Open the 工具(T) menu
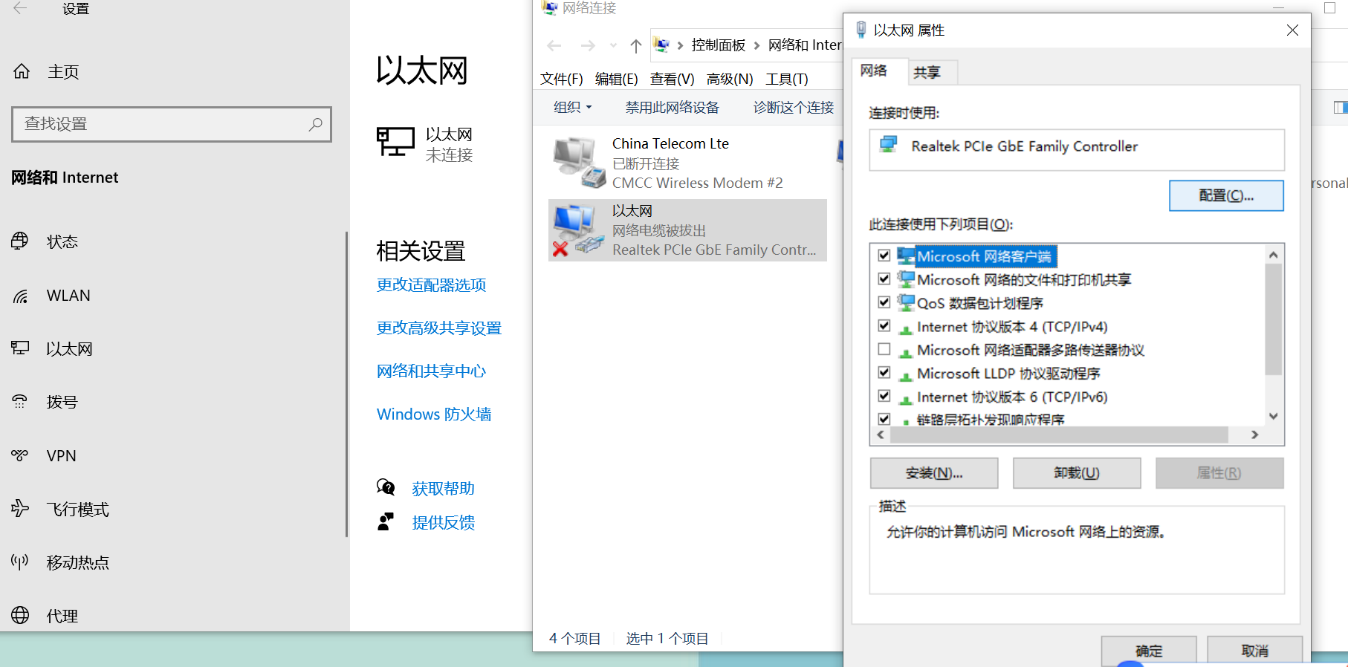This screenshot has height=667, width=1348. (x=787, y=79)
